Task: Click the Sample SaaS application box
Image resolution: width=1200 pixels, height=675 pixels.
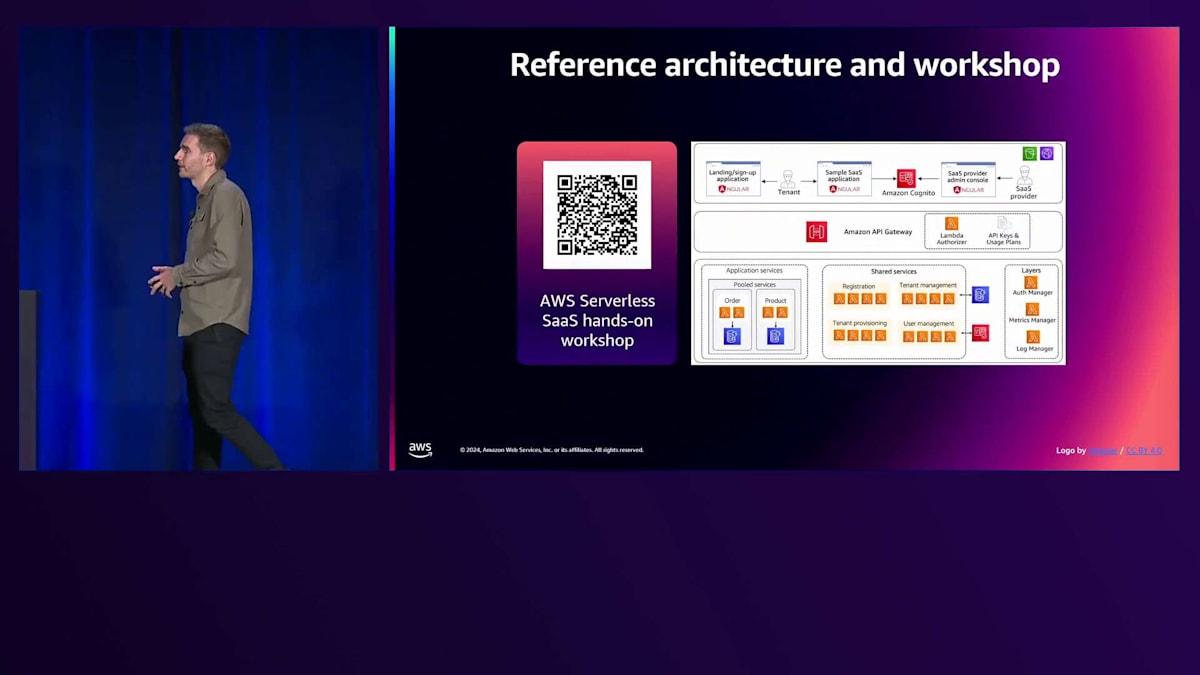Action: pyautogui.click(x=844, y=178)
